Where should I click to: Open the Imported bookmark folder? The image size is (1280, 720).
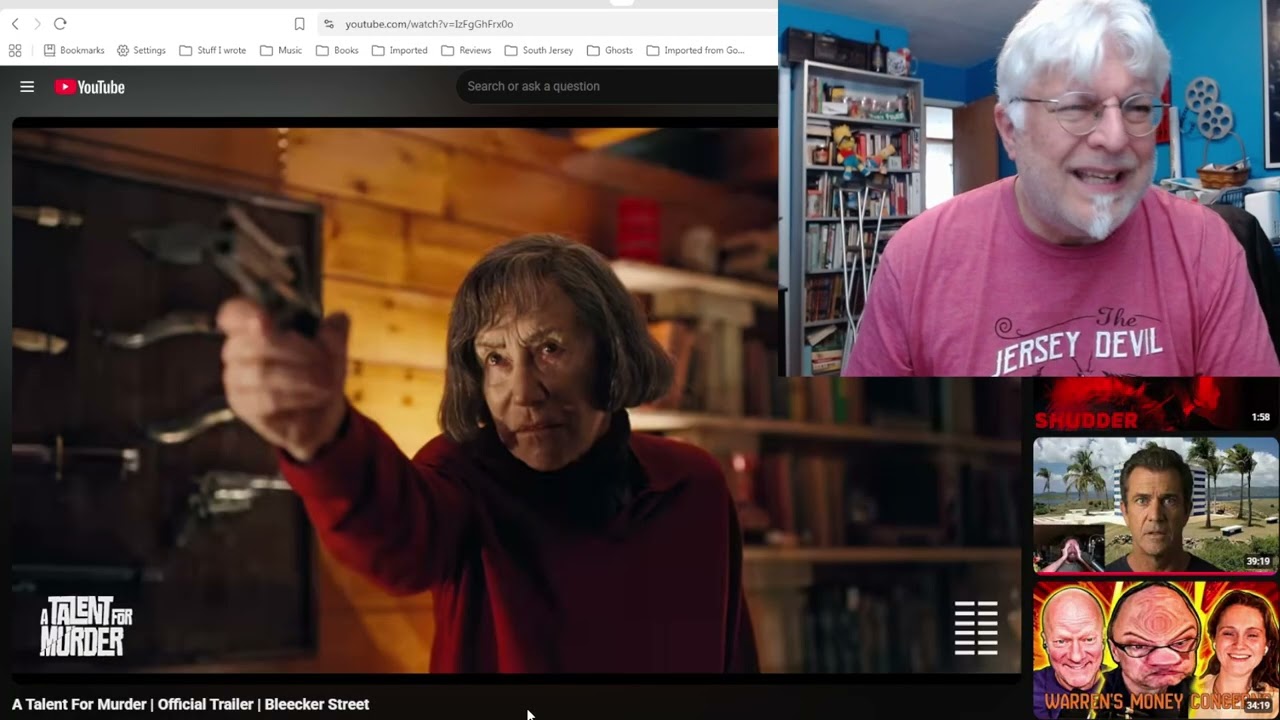click(x=399, y=50)
